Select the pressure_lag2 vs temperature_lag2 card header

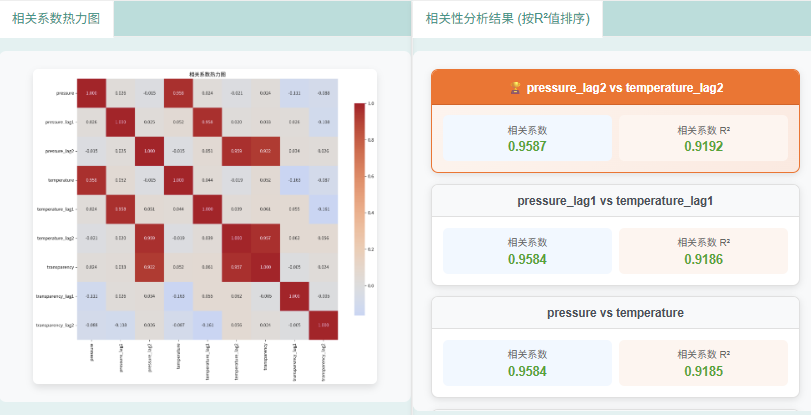[x=615, y=87]
